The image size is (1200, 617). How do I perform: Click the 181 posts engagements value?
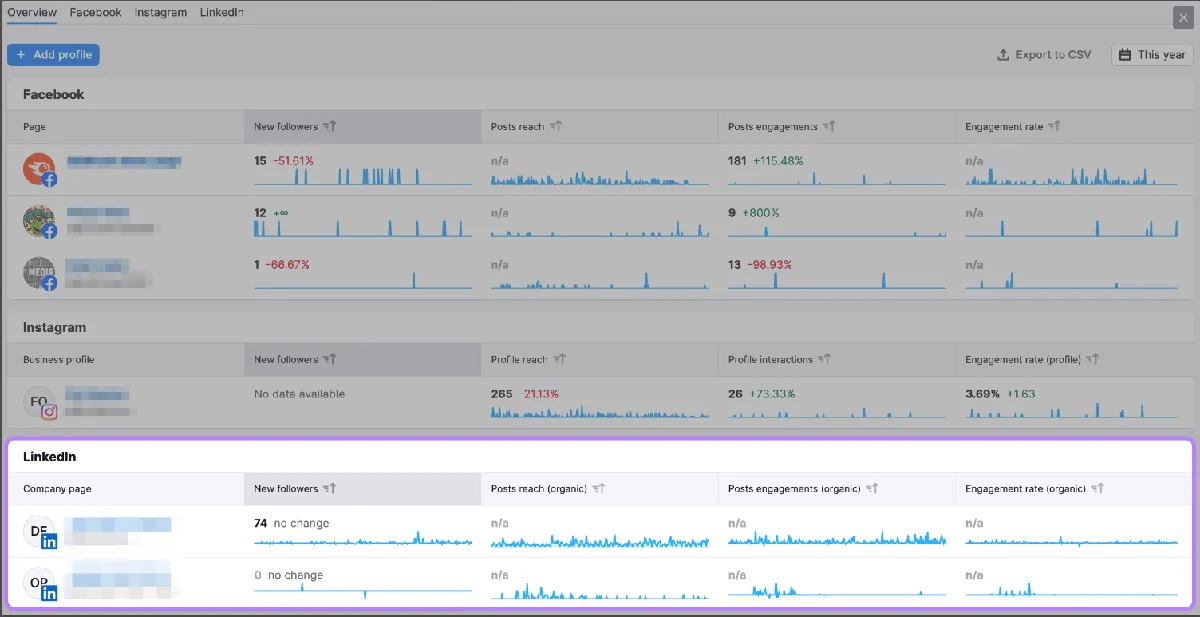[x=738, y=160]
